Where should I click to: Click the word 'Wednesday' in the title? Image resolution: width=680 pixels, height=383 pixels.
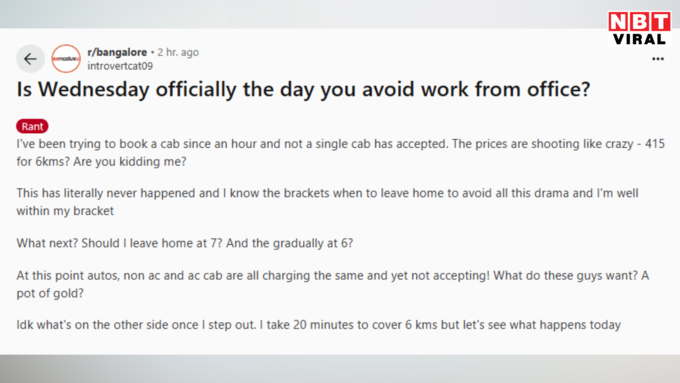coord(94,90)
